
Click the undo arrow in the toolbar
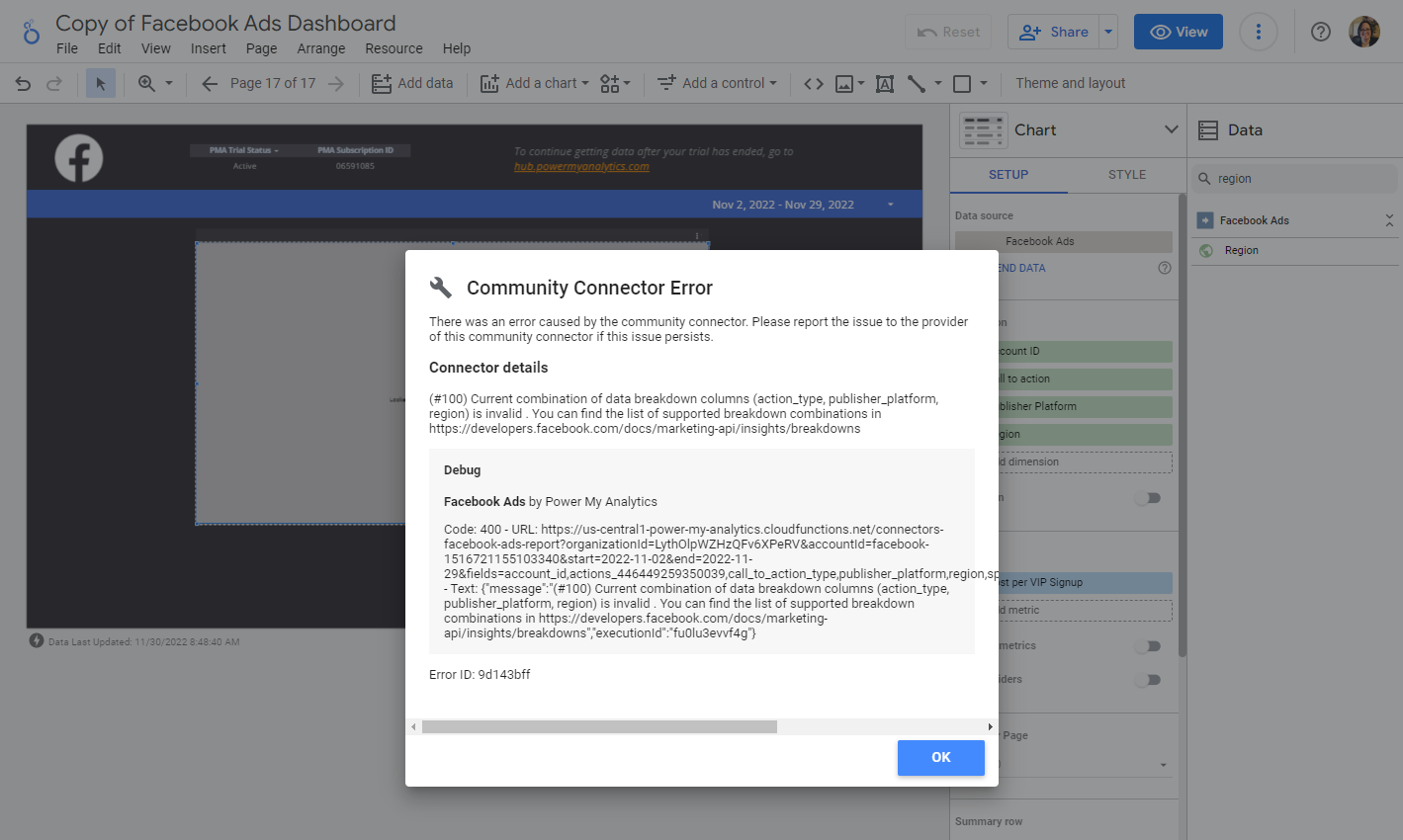23,84
